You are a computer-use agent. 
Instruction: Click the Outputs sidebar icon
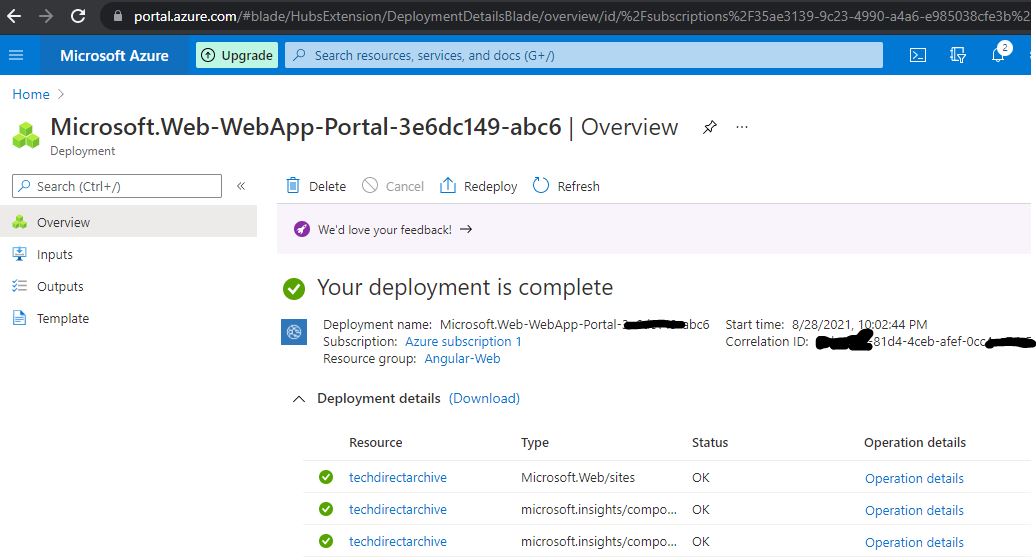[x=20, y=286]
